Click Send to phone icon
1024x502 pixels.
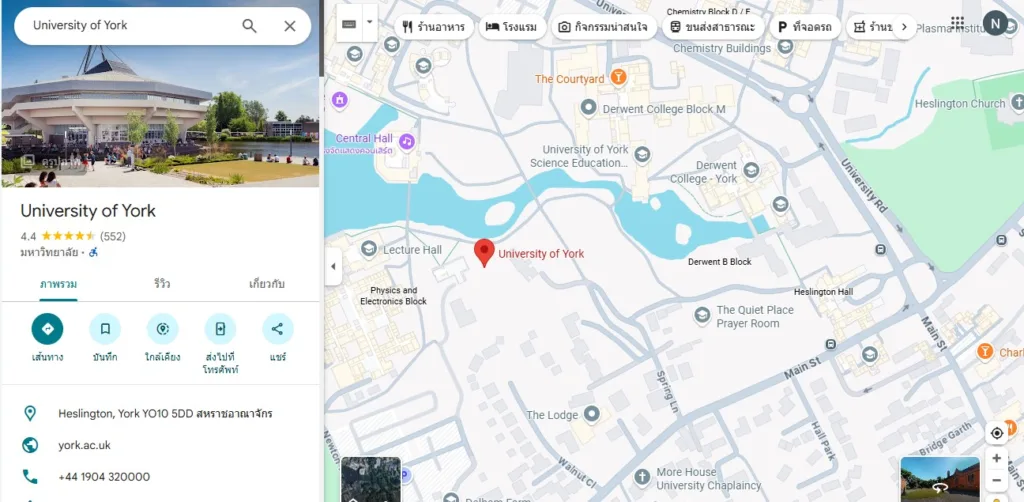pos(220,329)
